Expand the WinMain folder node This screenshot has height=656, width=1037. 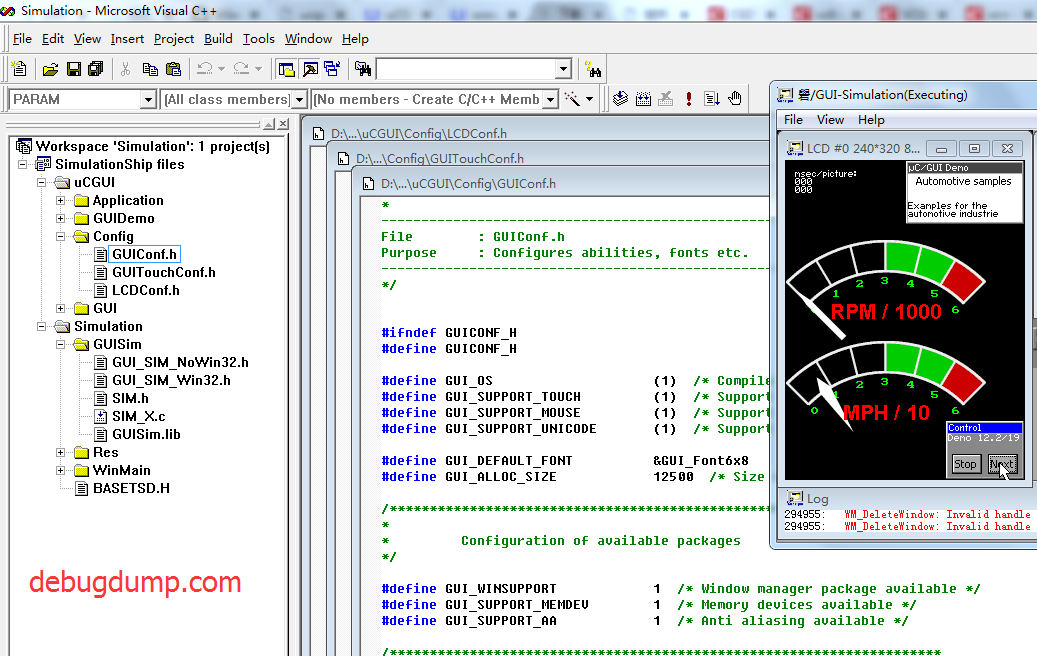click(60, 470)
